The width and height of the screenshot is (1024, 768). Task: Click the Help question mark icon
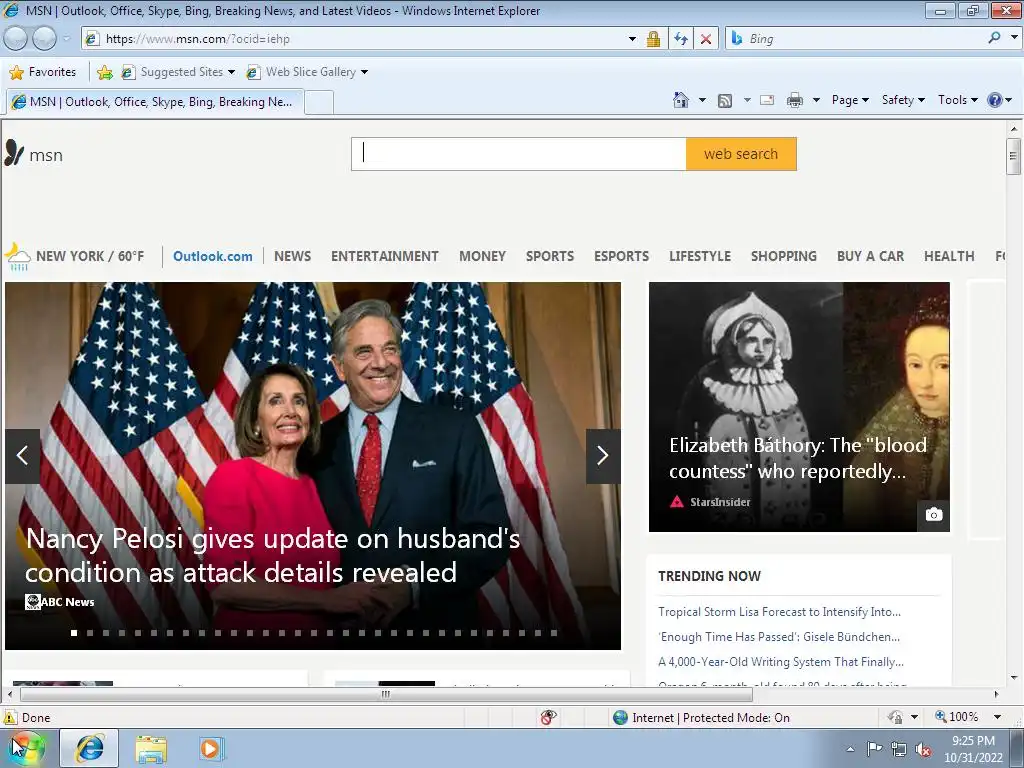coord(995,100)
